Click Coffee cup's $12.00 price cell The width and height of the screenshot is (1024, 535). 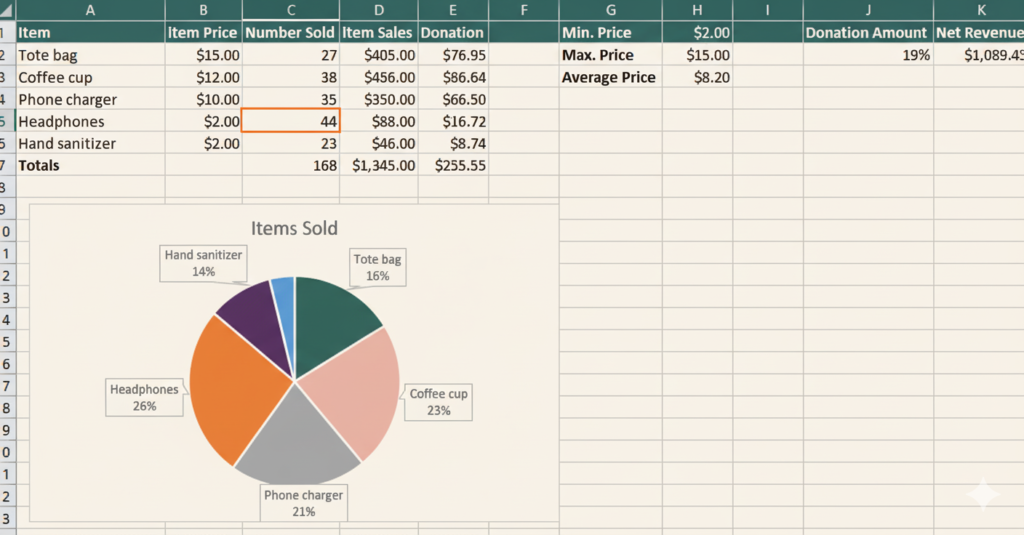(x=204, y=77)
